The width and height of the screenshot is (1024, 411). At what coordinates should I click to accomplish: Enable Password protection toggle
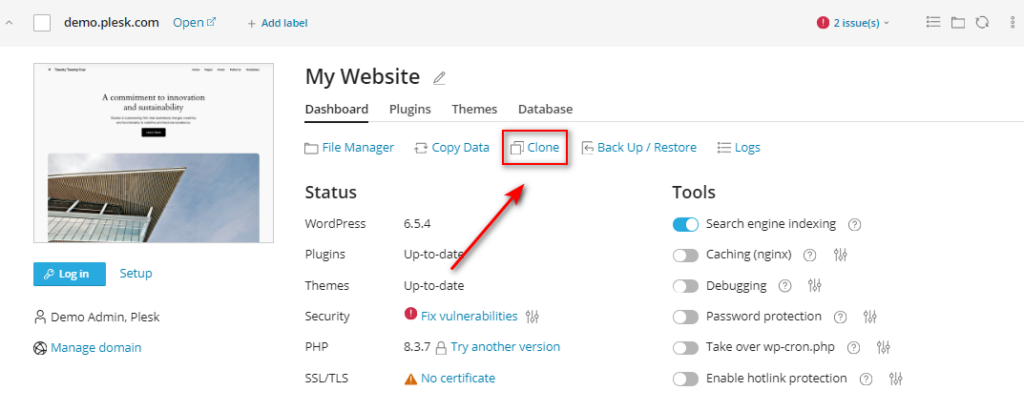click(686, 317)
